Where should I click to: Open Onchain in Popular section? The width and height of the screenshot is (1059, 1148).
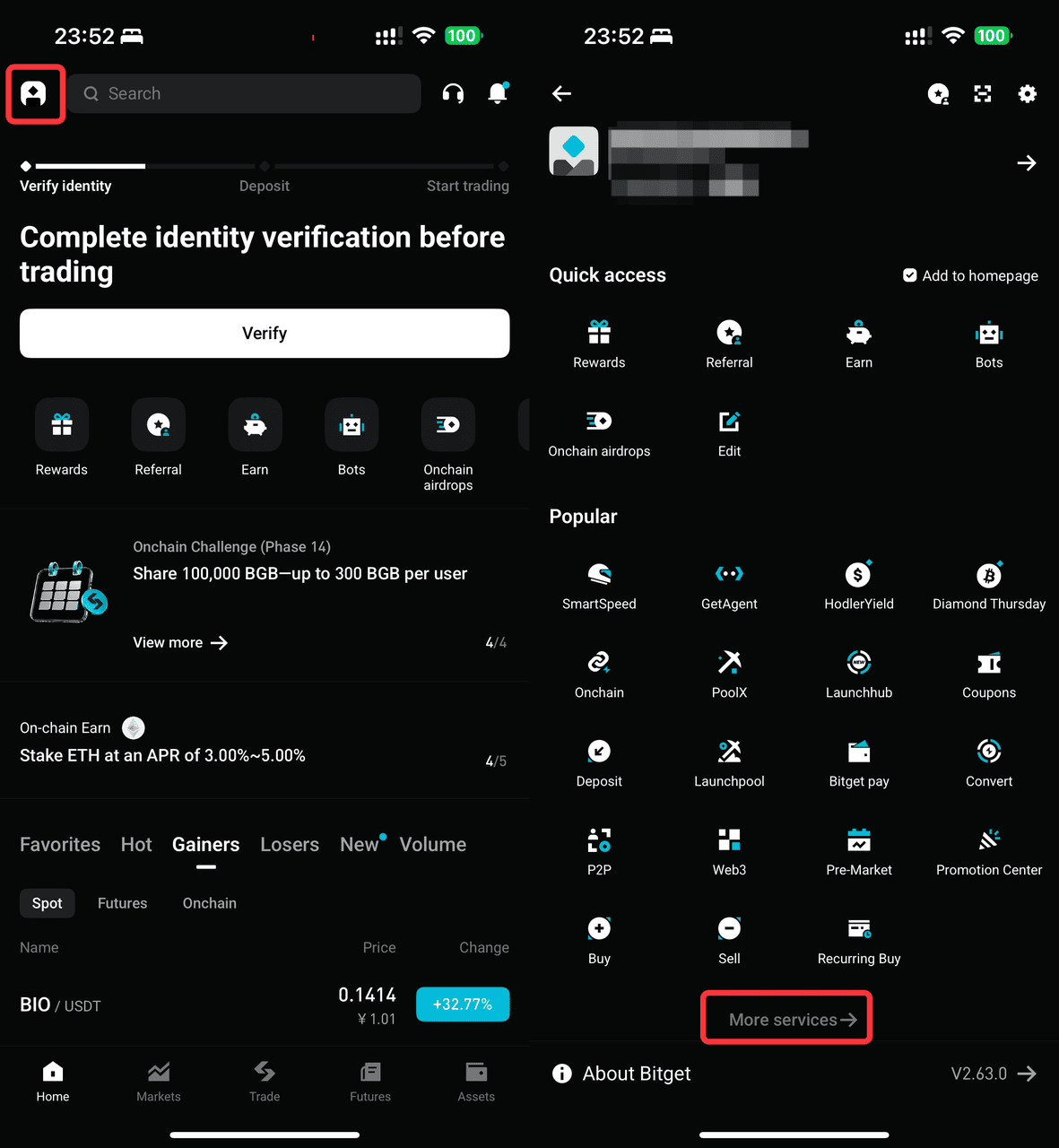(x=599, y=674)
